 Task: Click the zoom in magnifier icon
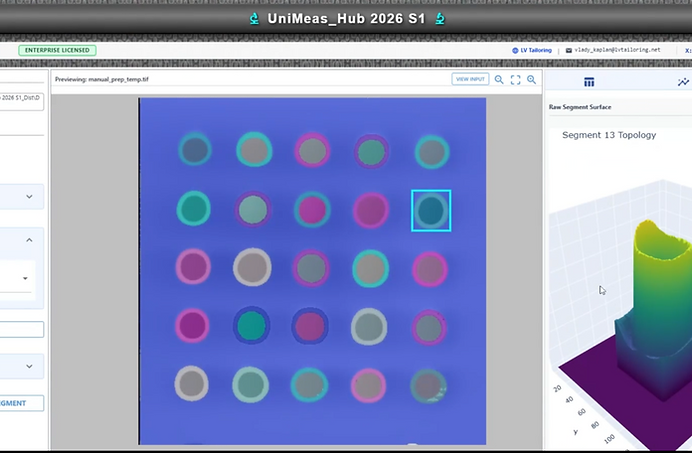click(531, 79)
